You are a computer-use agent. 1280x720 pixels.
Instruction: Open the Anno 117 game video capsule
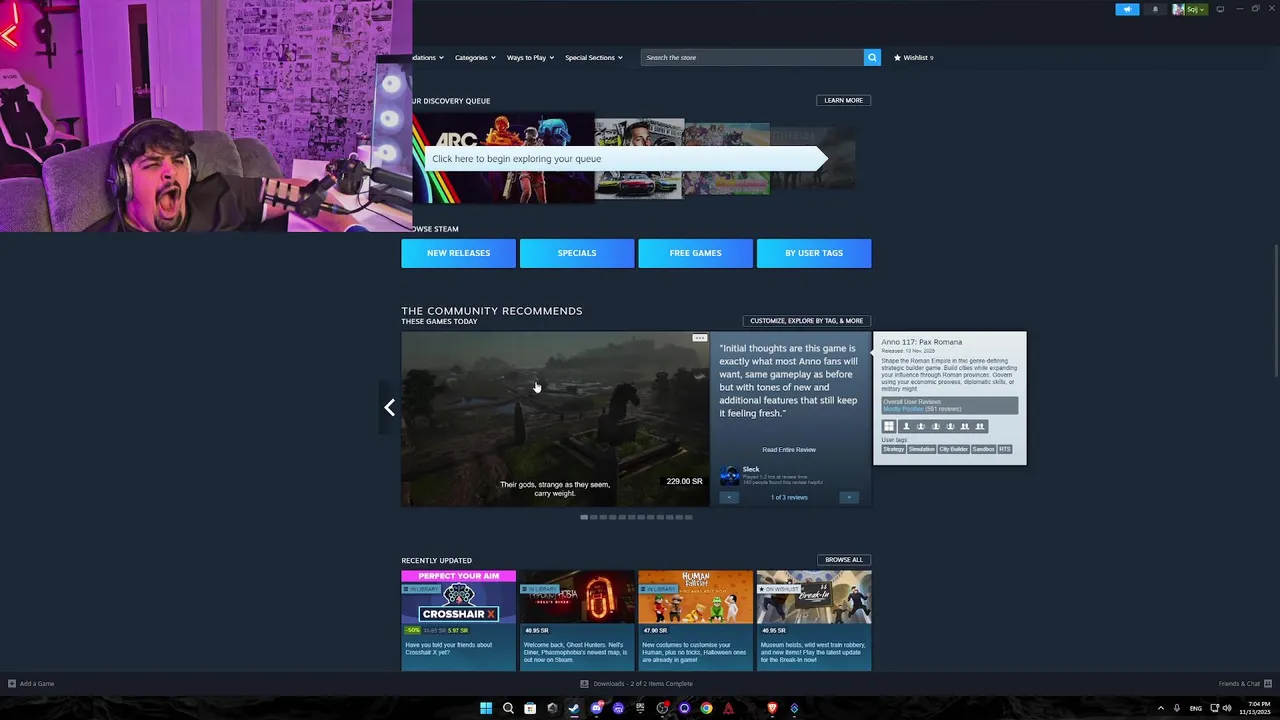point(555,419)
